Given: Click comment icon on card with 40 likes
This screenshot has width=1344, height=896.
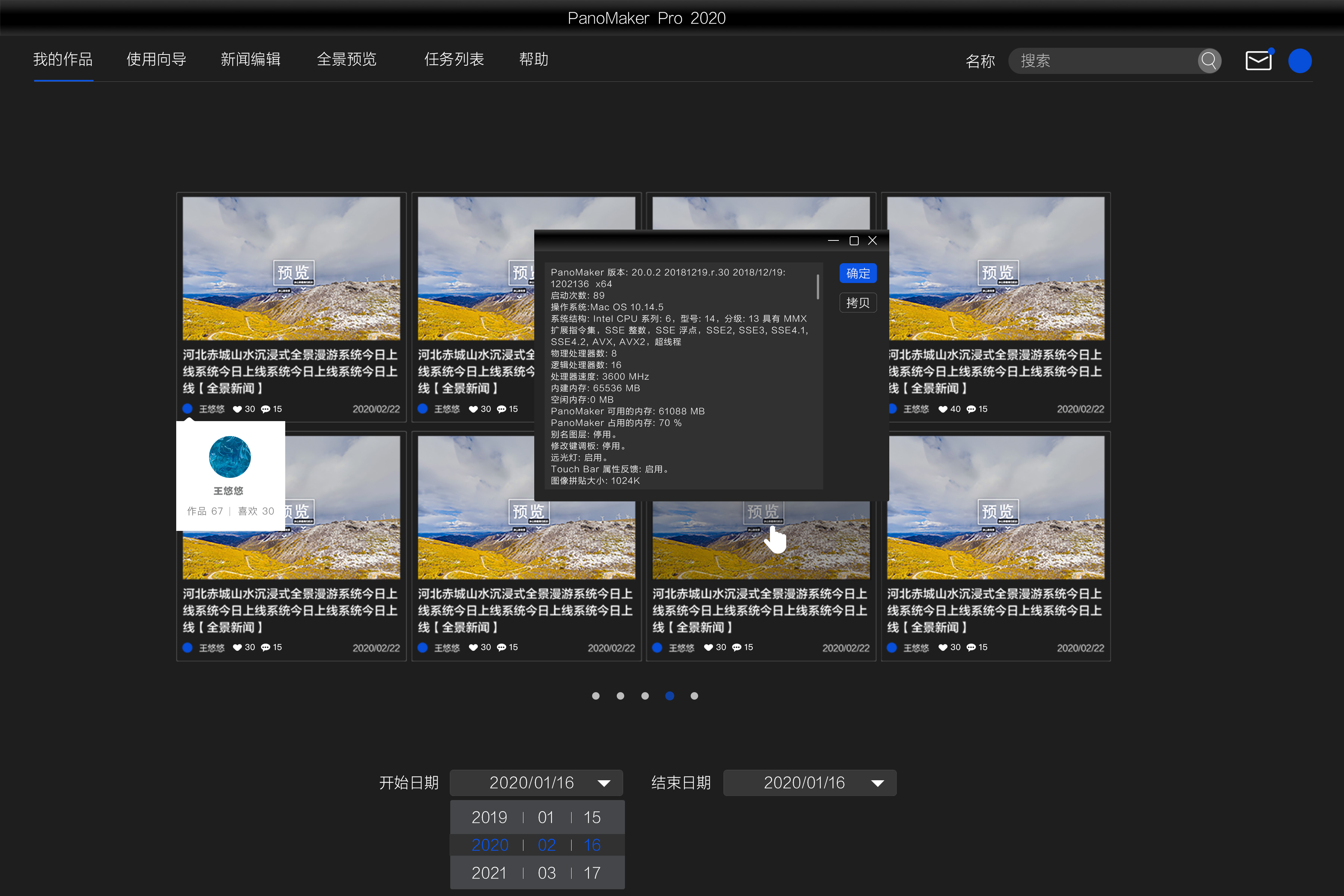Looking at the screenshot, I should point(971,409).
